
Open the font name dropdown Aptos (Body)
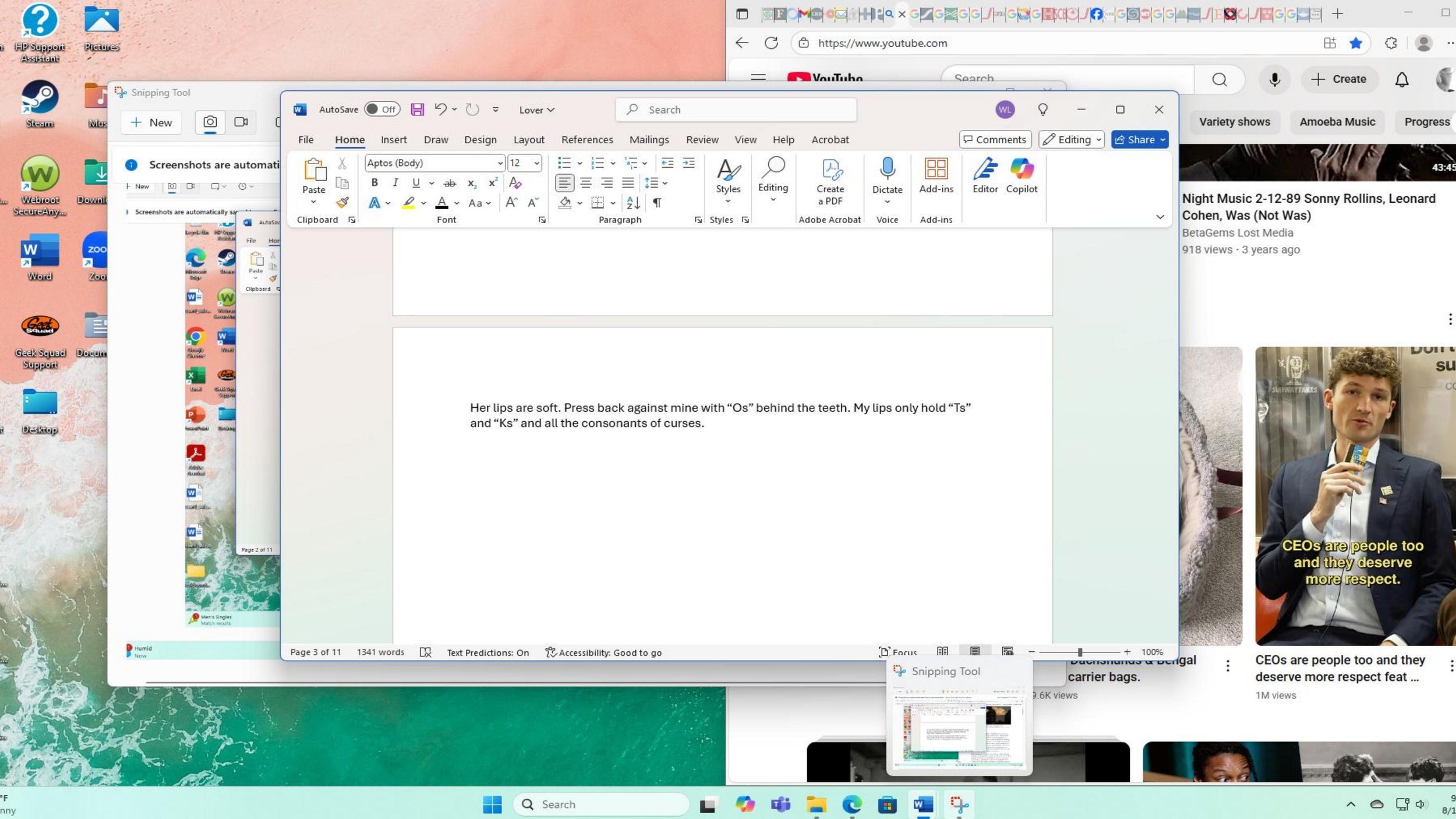pos(500,164)
